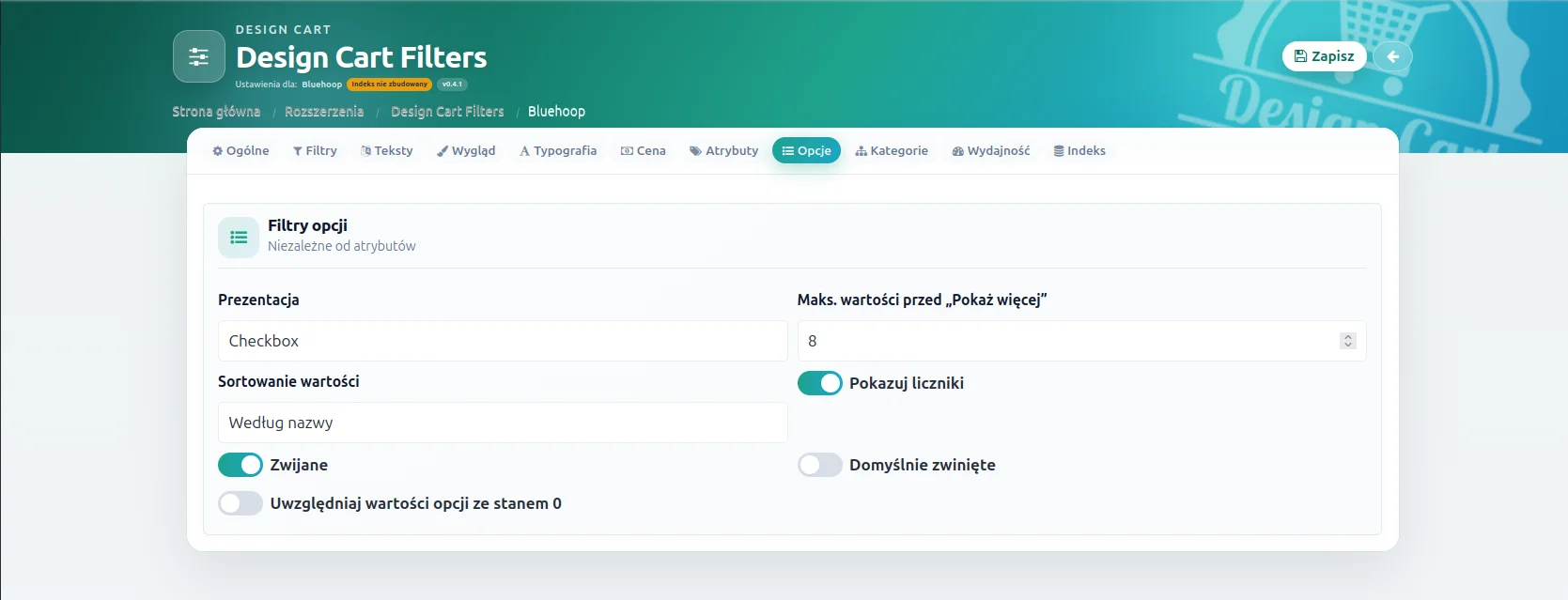Open the Ogólne tab
This screenshot has height=600, width=1568.
click(241, 150)
